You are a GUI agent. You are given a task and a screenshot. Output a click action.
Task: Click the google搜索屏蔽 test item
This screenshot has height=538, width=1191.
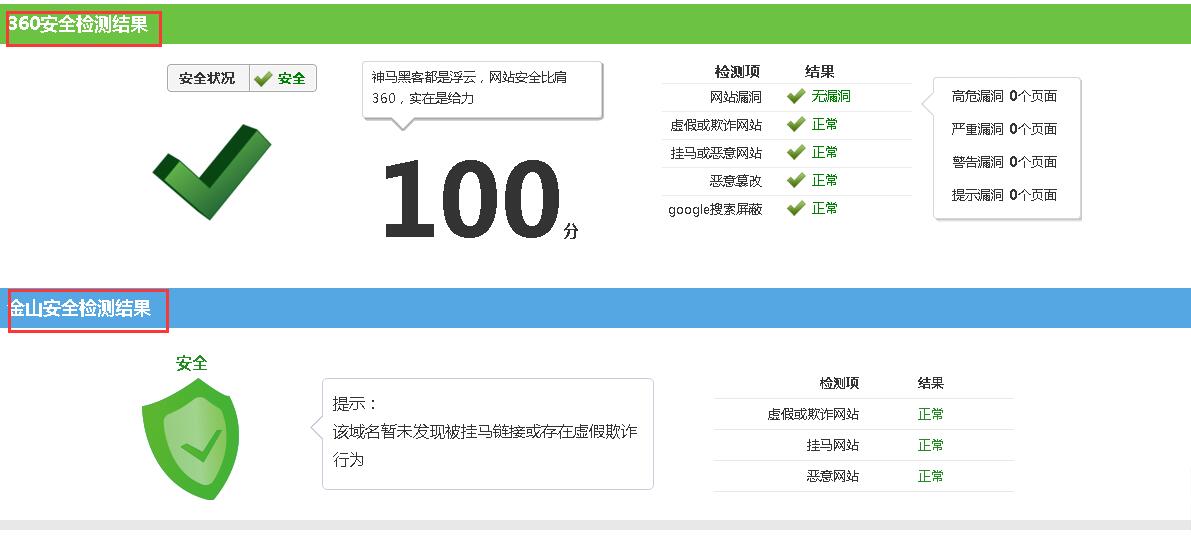click(x=715, y=209)
